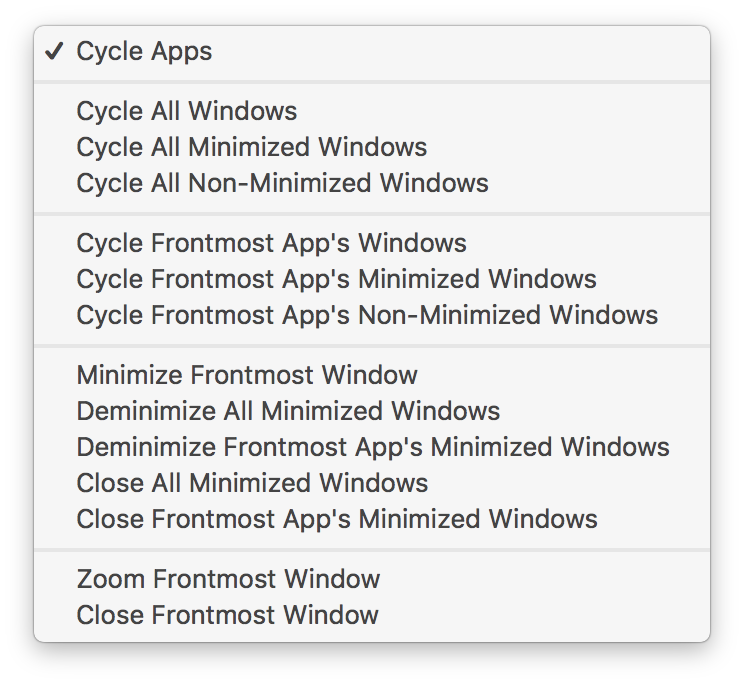The width and height of the screenshot is (744, 684).
Task: Click the checkmark beside Cycle Apps
Action: (55, 52)
